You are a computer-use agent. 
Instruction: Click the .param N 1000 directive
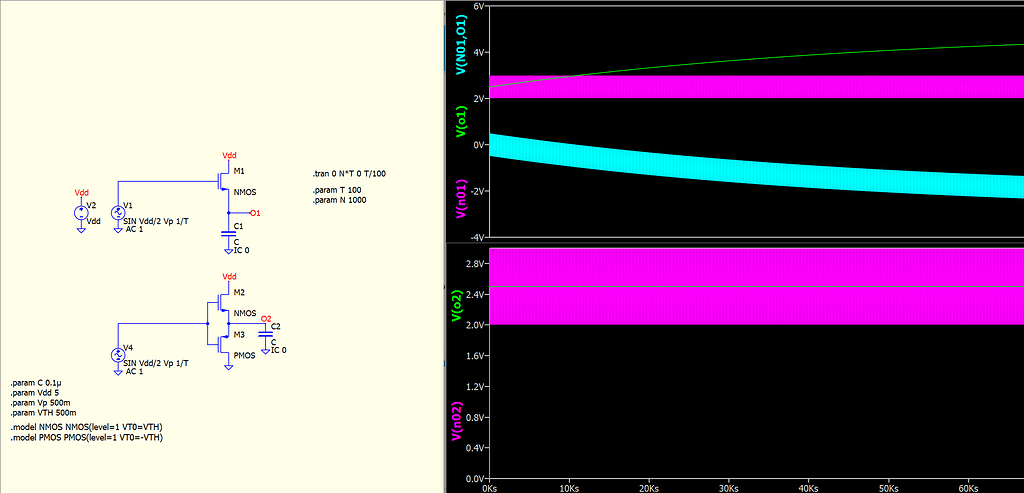339,200
